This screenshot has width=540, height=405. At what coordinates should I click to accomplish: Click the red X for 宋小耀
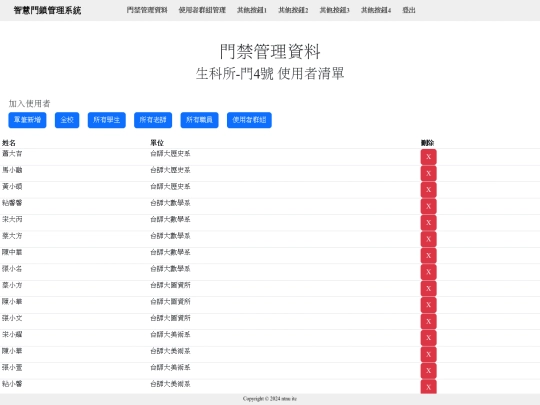[428, 338]
